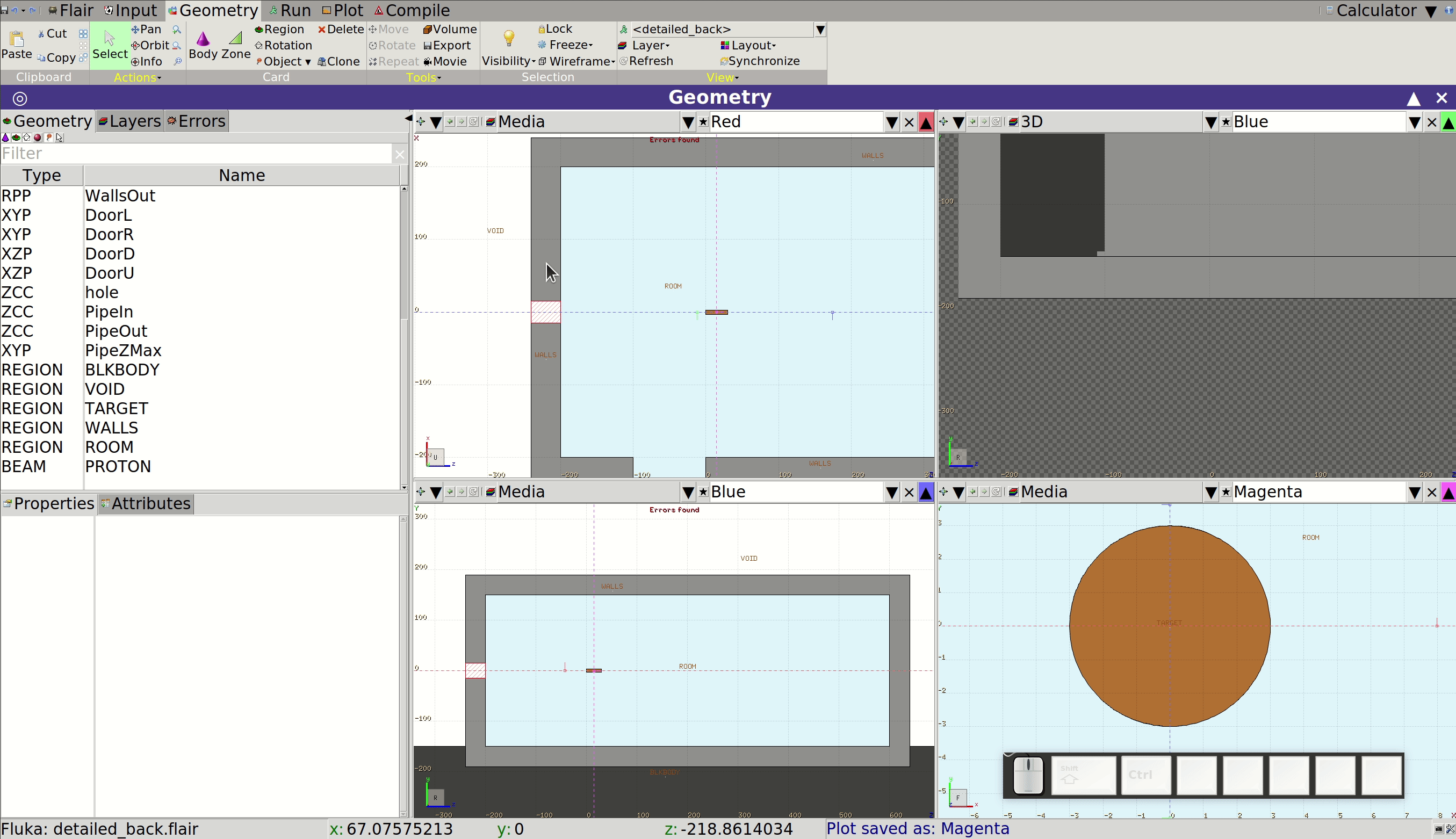Switch to the Layers tab
This screenshot has width=1456, height=839.
(129, 121)
